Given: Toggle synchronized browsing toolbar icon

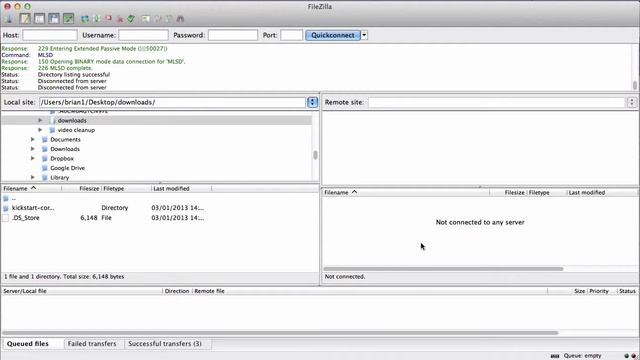Looking at the screenshot, I should pos(169,19).
